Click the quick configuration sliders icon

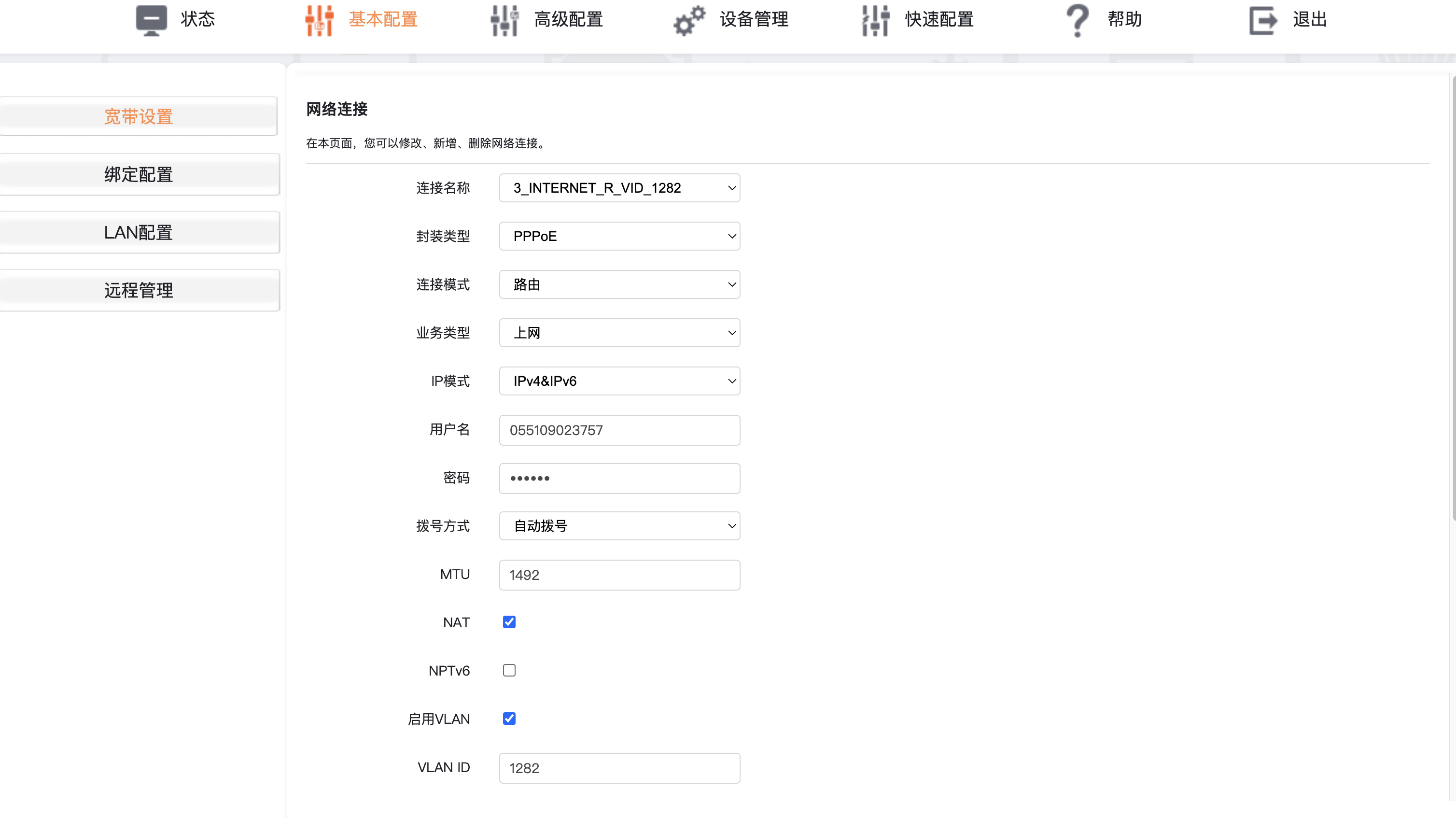click(x=876, y=20)
